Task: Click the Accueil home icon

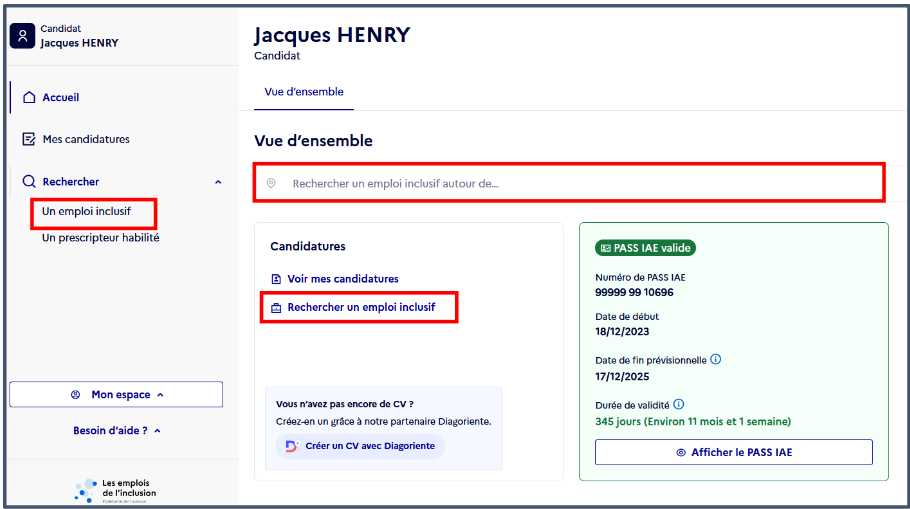Action: click(29, 97)
